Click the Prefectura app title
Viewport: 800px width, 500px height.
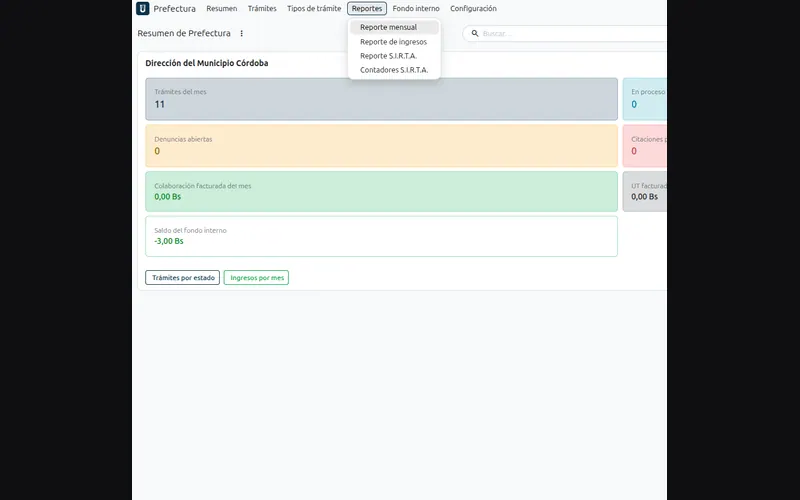click(x=174, y=9)
